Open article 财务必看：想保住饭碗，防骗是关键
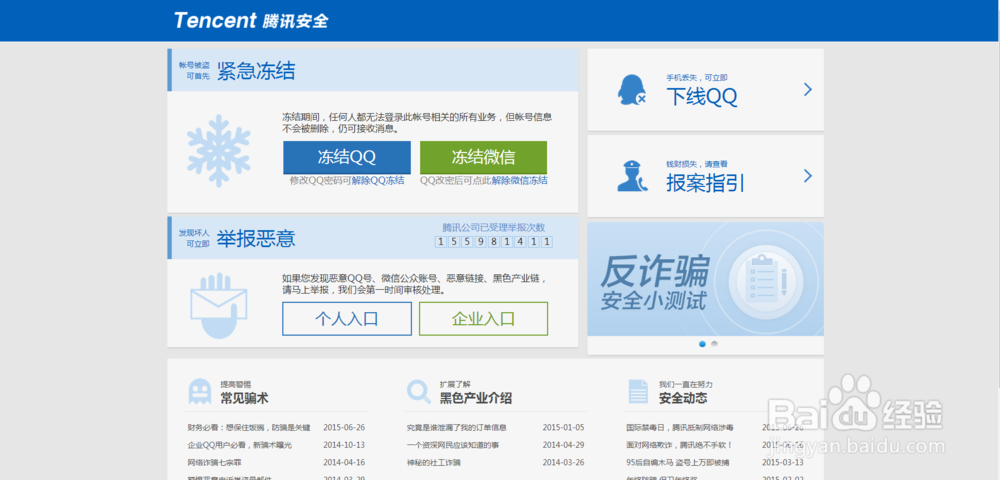Image resolution: width=1000 pixels, height=480 pixels. pos(249,428)
